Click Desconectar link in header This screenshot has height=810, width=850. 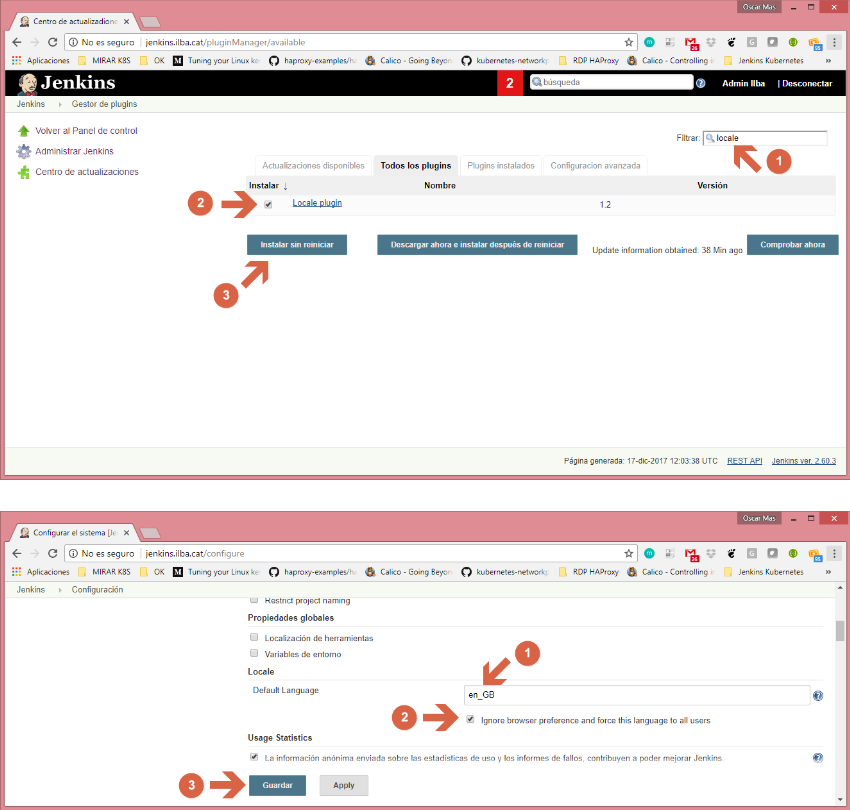[x=807, y=83]
